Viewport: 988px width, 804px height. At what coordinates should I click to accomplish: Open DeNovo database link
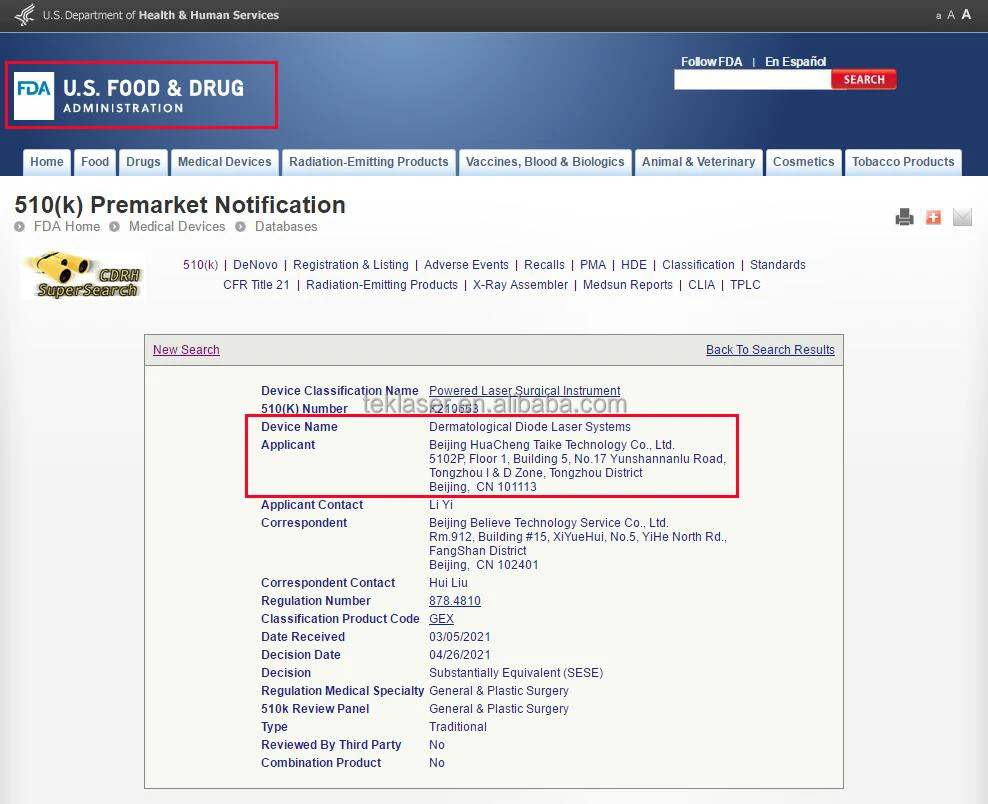[x=255, y=265]
